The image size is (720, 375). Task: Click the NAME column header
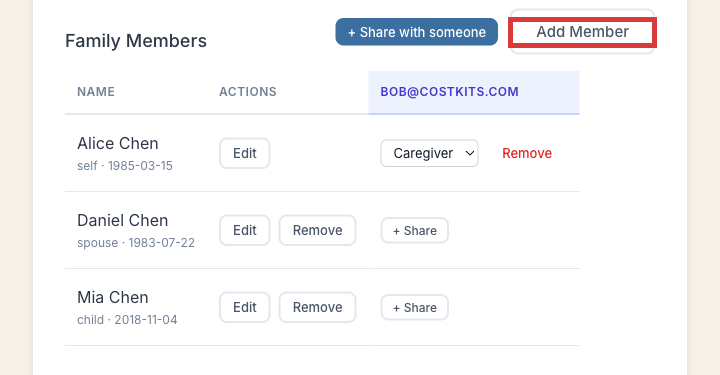coord(96,92)
